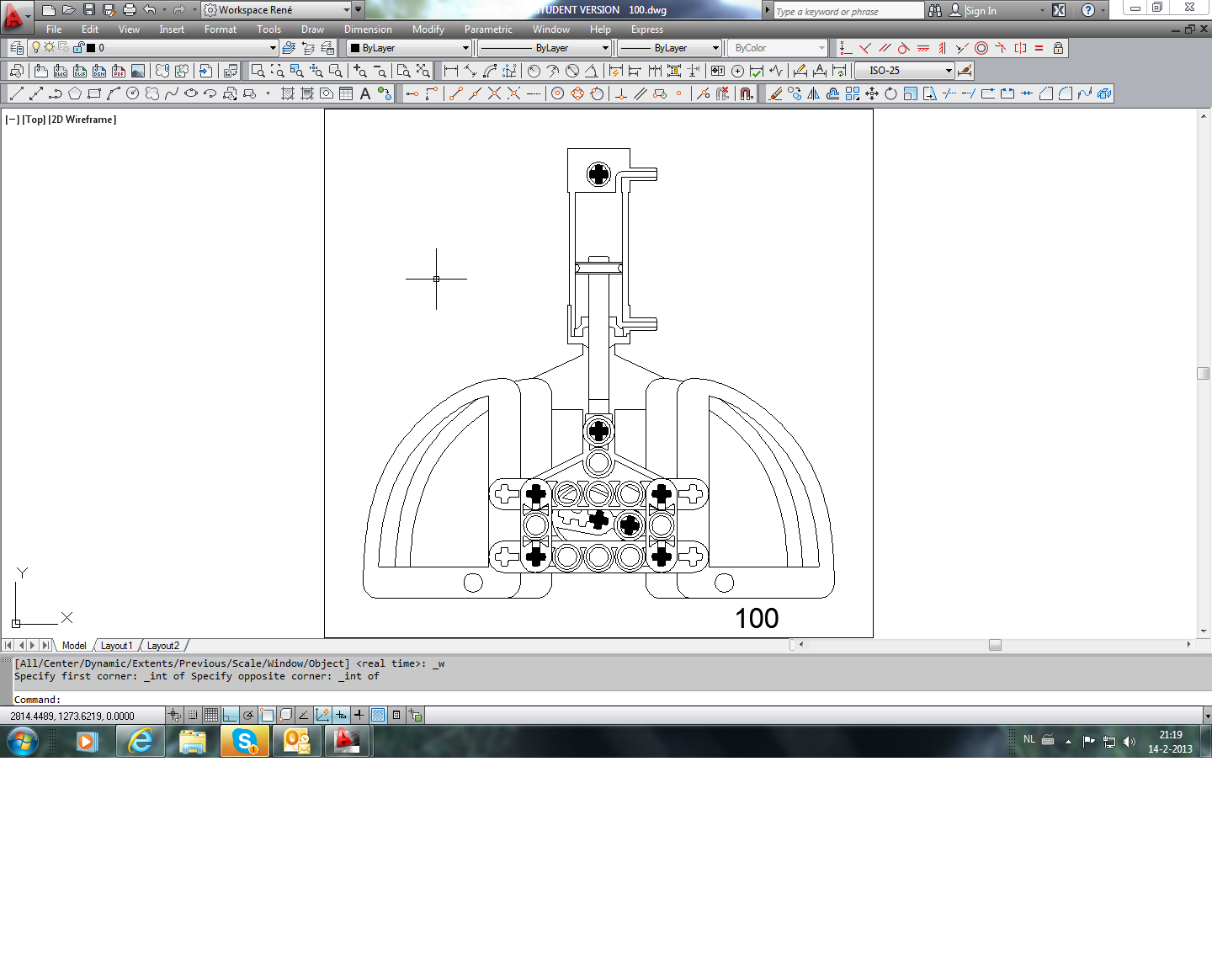Viewport: 1212px width, 980px height.
Task: Click the Snap to Endpoint icon
Action: 455,93
